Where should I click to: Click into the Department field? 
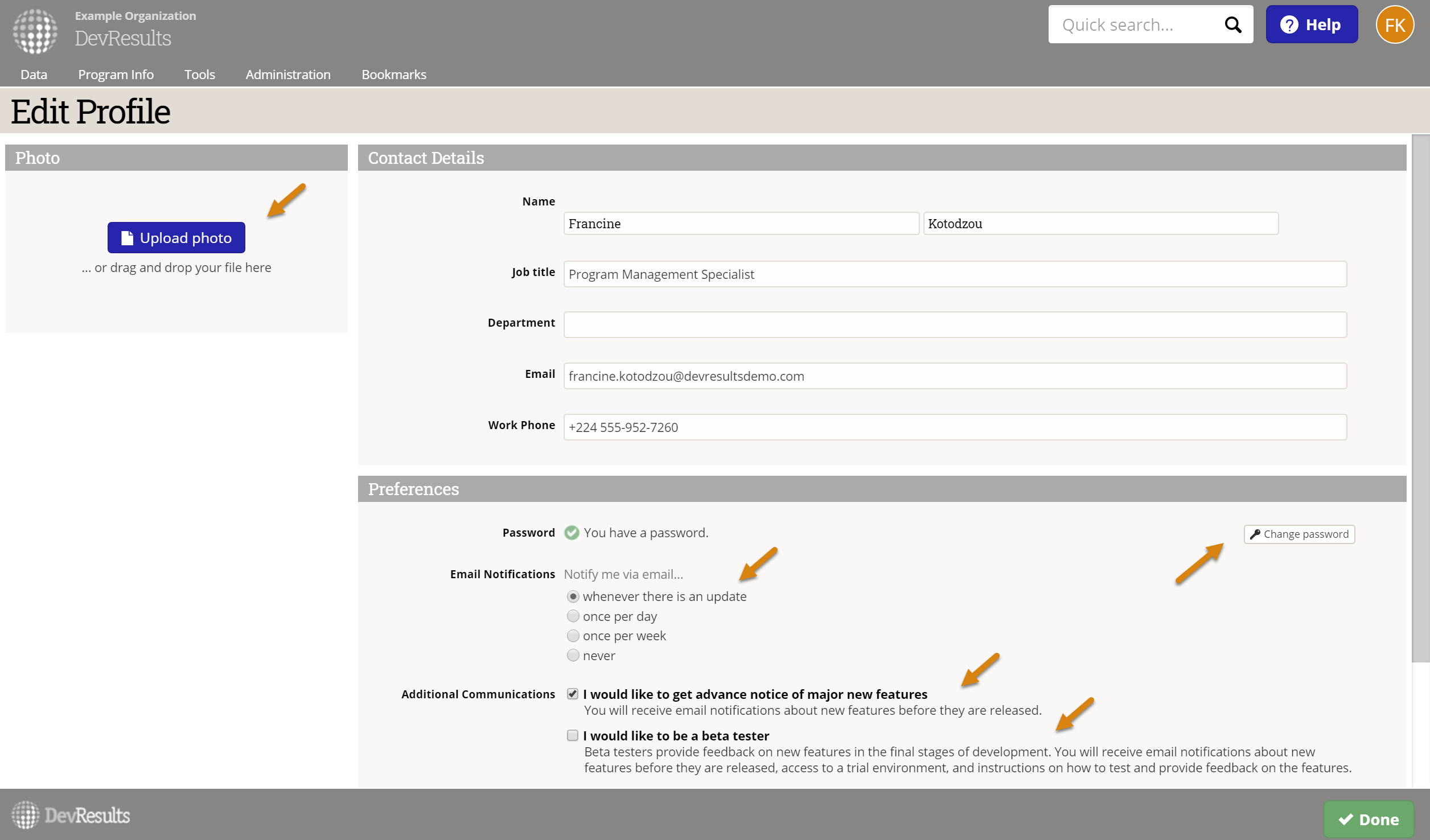coord(955,324)
